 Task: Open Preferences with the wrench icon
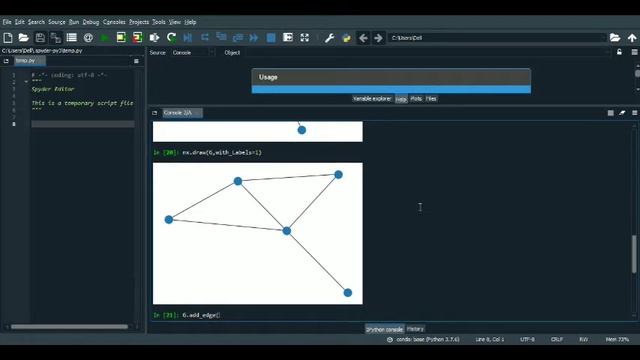pyautogui.click(x=329, y=38)
